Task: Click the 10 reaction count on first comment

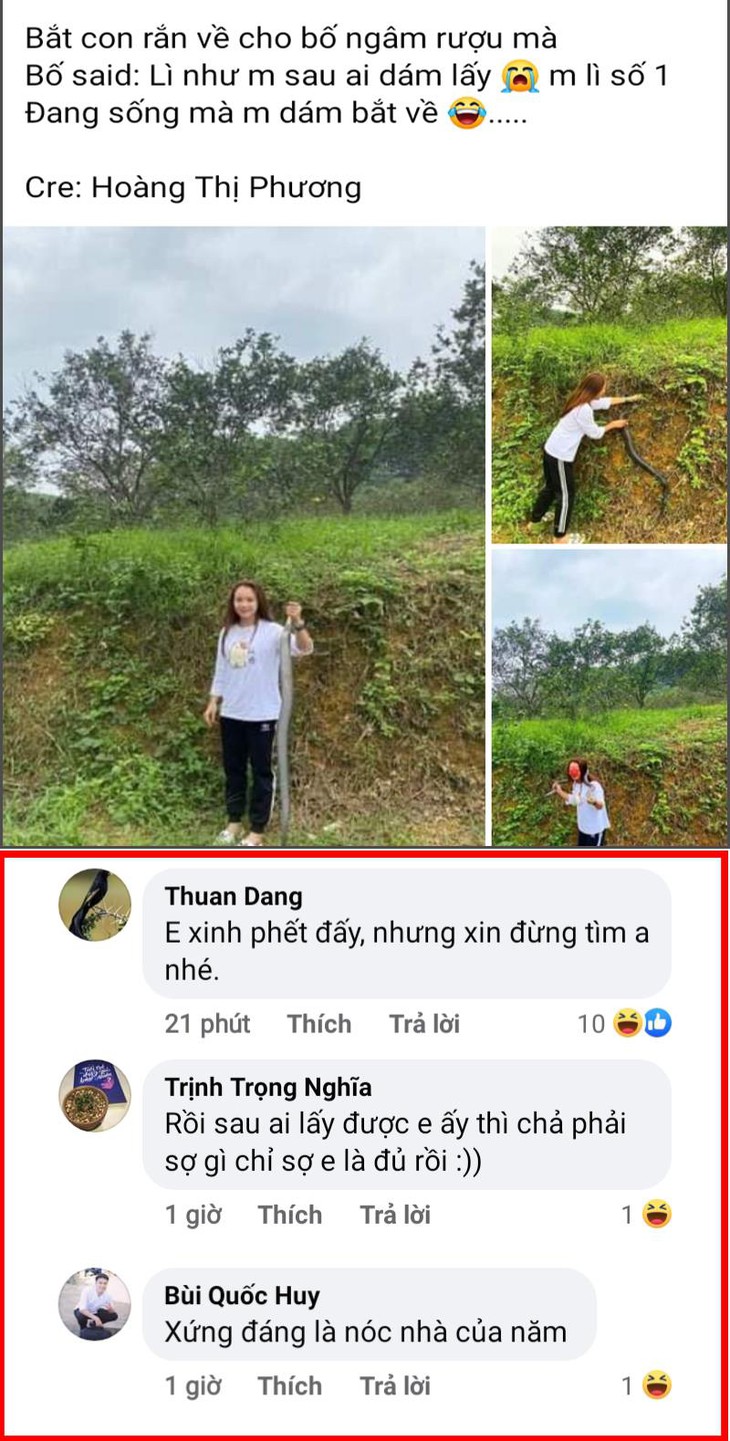Action: pyautogui.click(x=591, y=1024)
